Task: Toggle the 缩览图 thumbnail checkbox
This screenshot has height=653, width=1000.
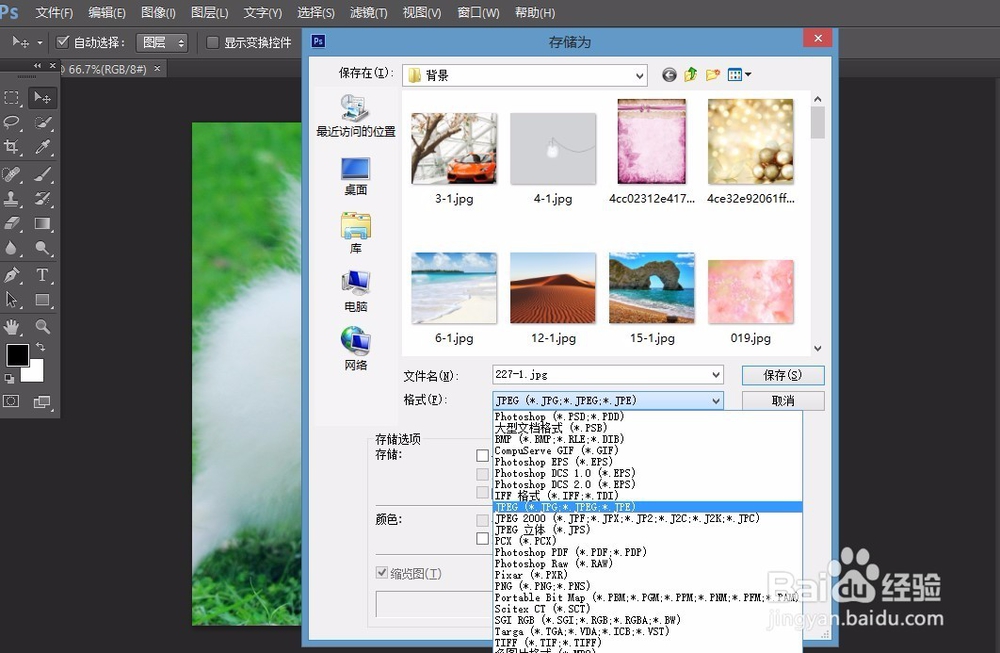Action: point(382,573)
